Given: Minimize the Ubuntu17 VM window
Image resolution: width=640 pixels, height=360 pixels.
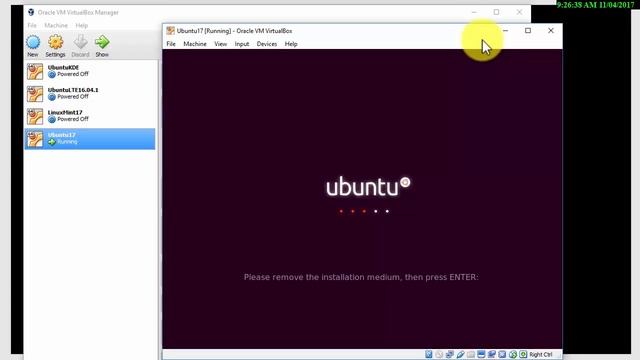Looking at the screenshot, I should pyautogui.click(x=505, y=31).
